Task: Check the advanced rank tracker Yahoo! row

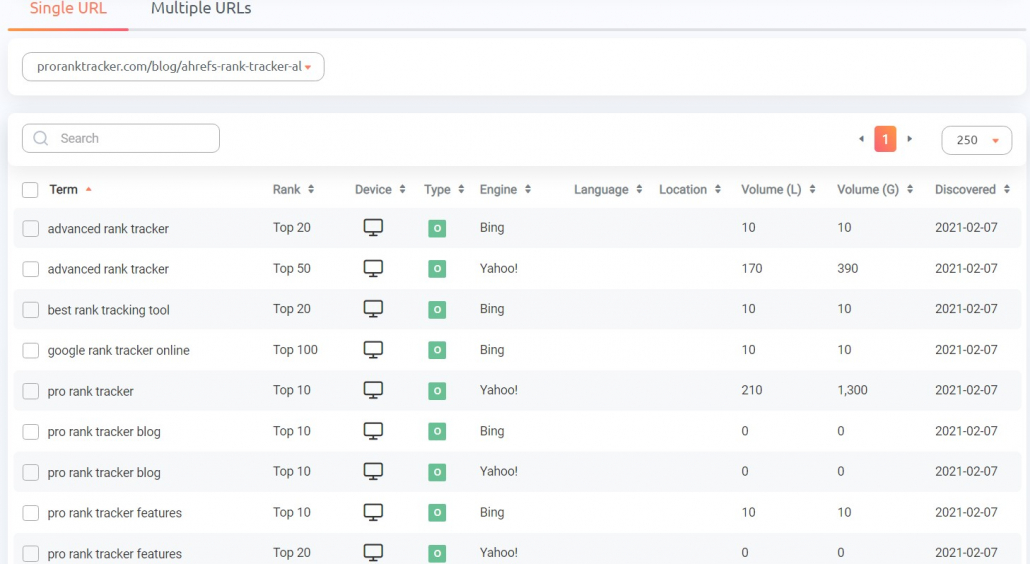Action: pyautogui.click(x=30, y=269)
